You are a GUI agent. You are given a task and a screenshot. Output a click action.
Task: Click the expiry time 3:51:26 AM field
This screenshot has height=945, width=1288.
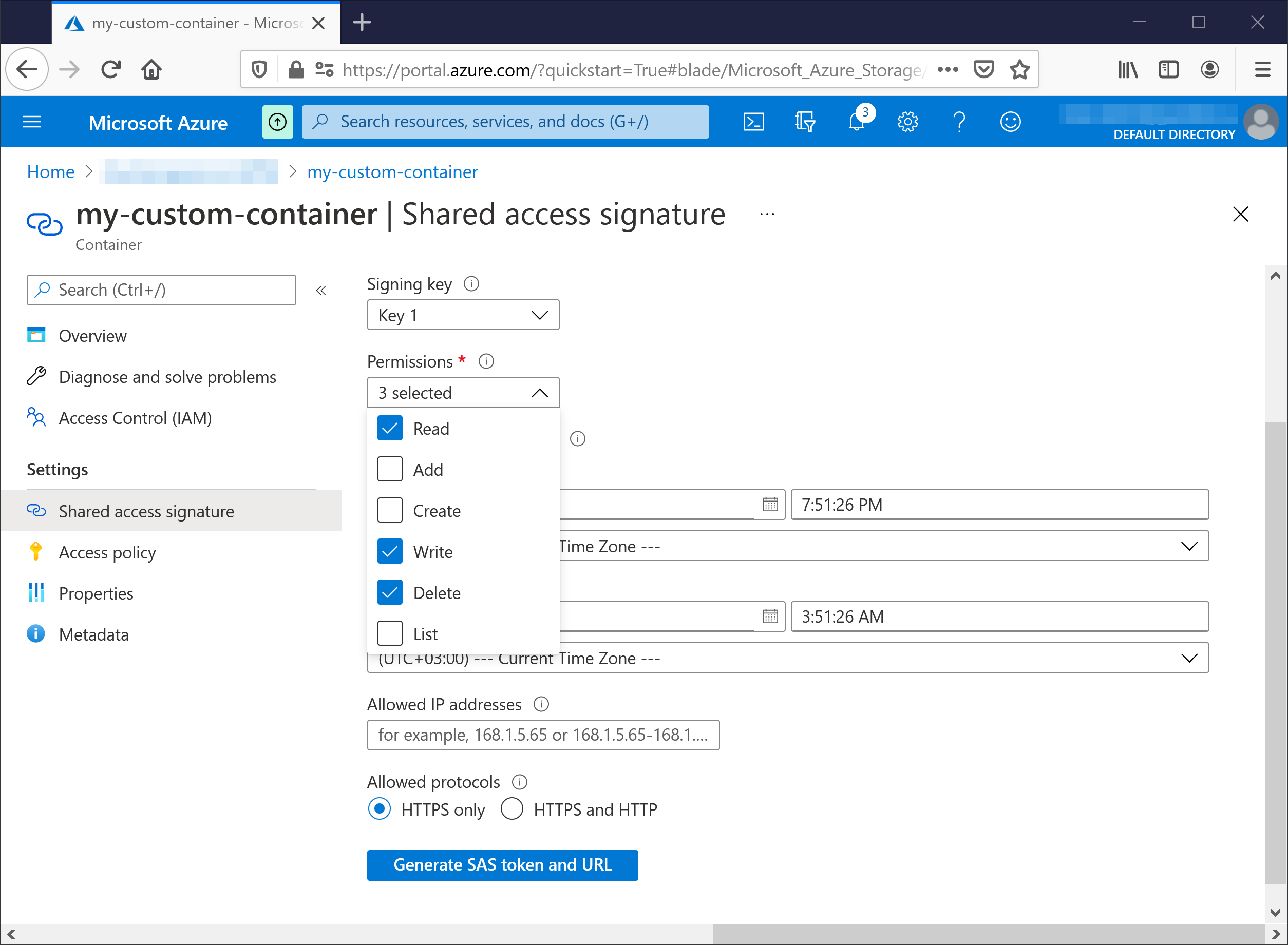point(999,616)
